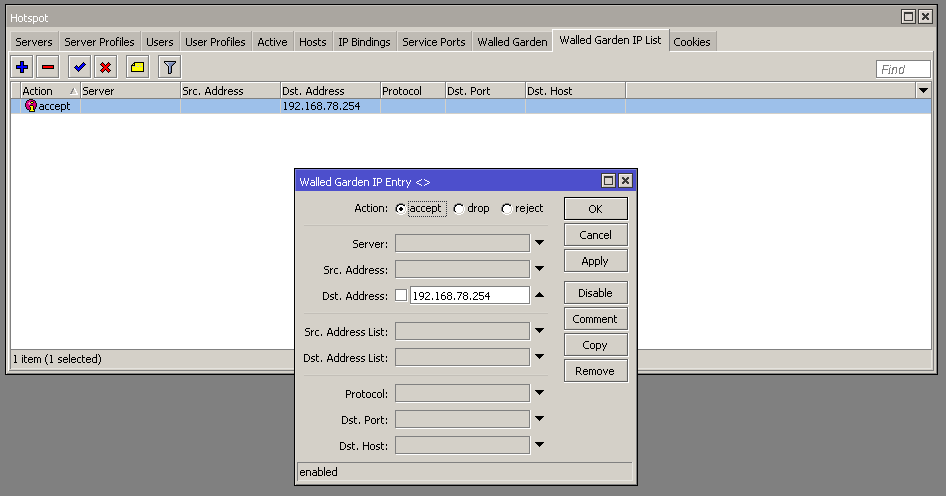Click the blue checkmark enable icon
Image resolution: width=946 pixels, height=496 pixels.
click(79, 67)
